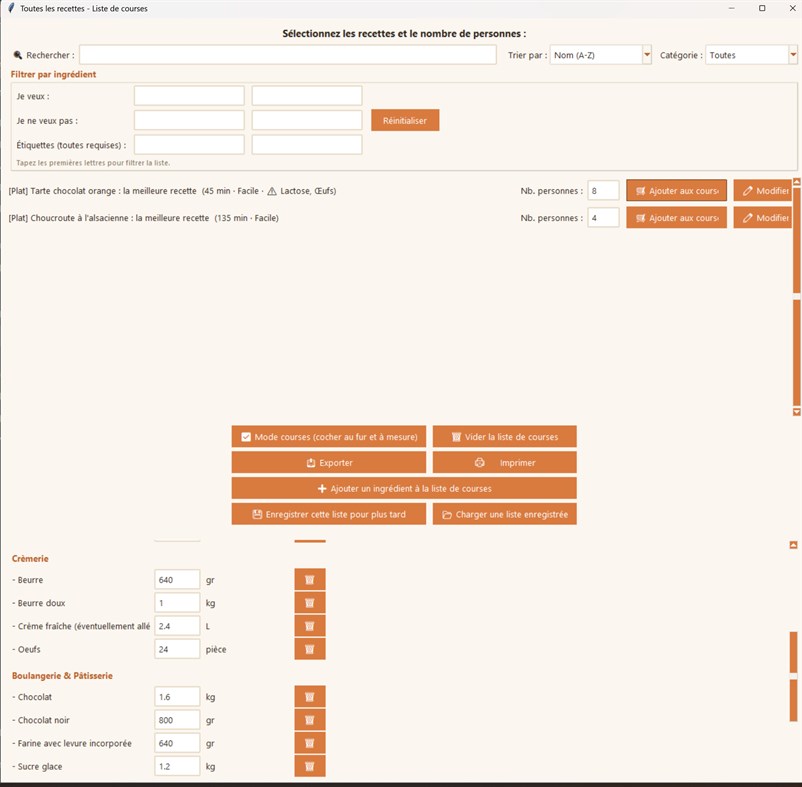Click the second Je ne veux pas field
The height and width of the screenshot is (787, 802).
pyautogui.click(x=307, y=120)
